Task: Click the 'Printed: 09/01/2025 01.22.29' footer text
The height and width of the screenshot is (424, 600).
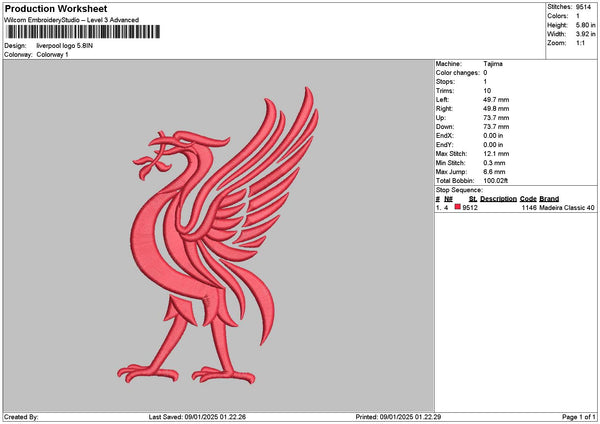Action: click(x=398, y=417)
